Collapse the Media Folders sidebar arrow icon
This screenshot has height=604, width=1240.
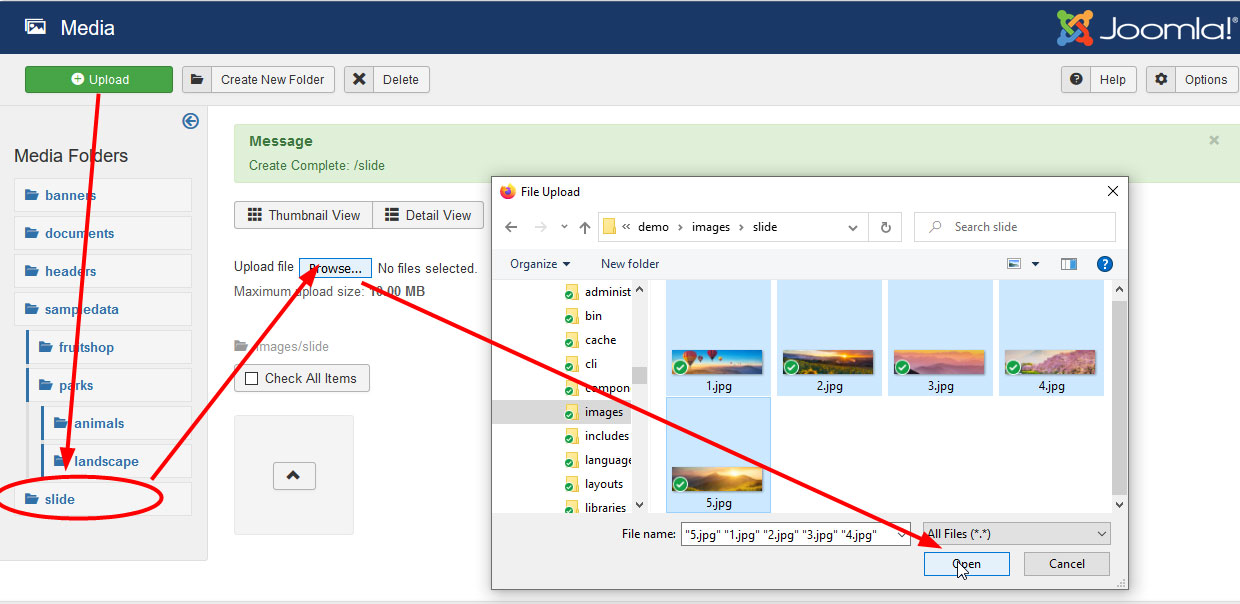pos(190,121)
